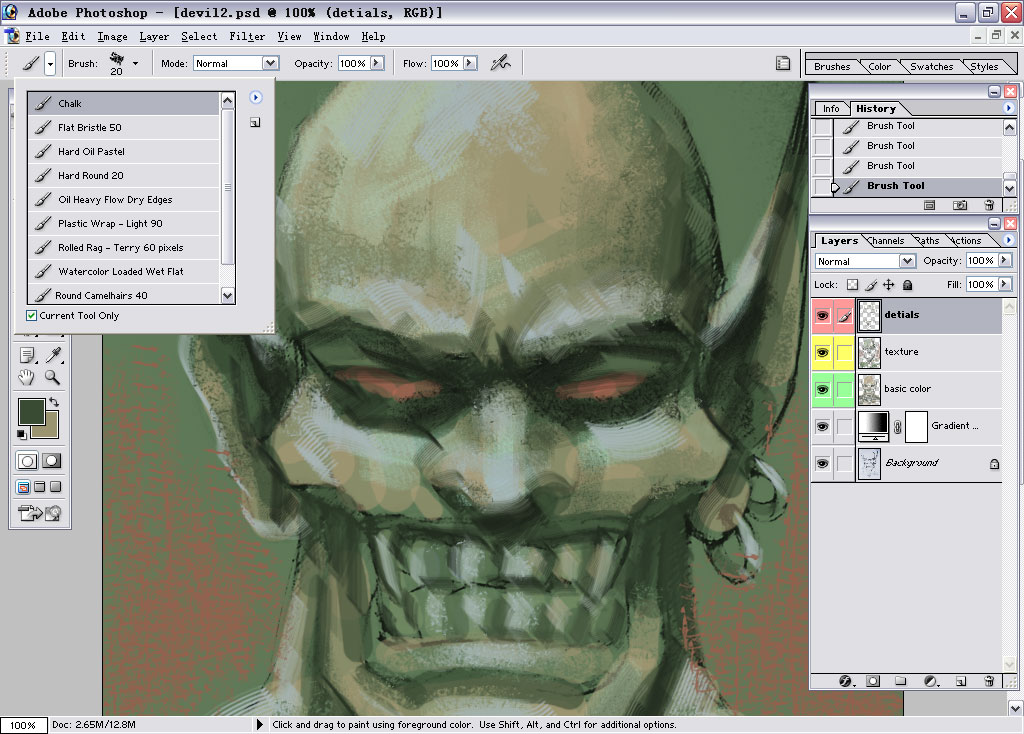Create a new layer

coord(961,681)
